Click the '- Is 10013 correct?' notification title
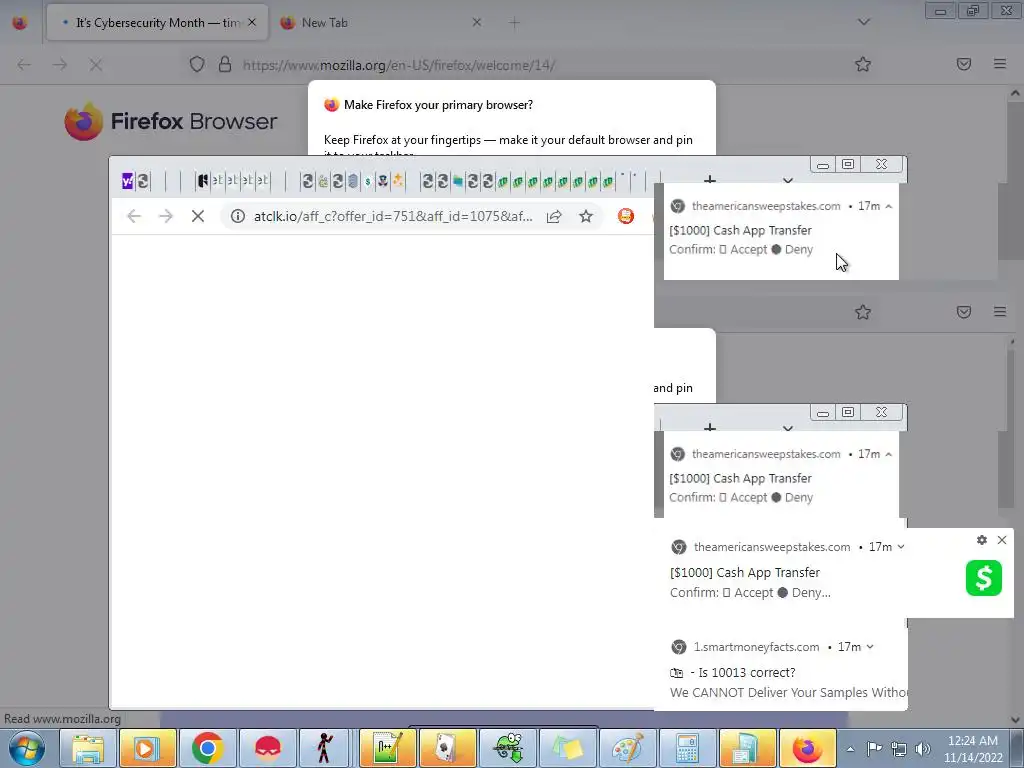Viewport: 1024px width, 768px height. [743, 673]
